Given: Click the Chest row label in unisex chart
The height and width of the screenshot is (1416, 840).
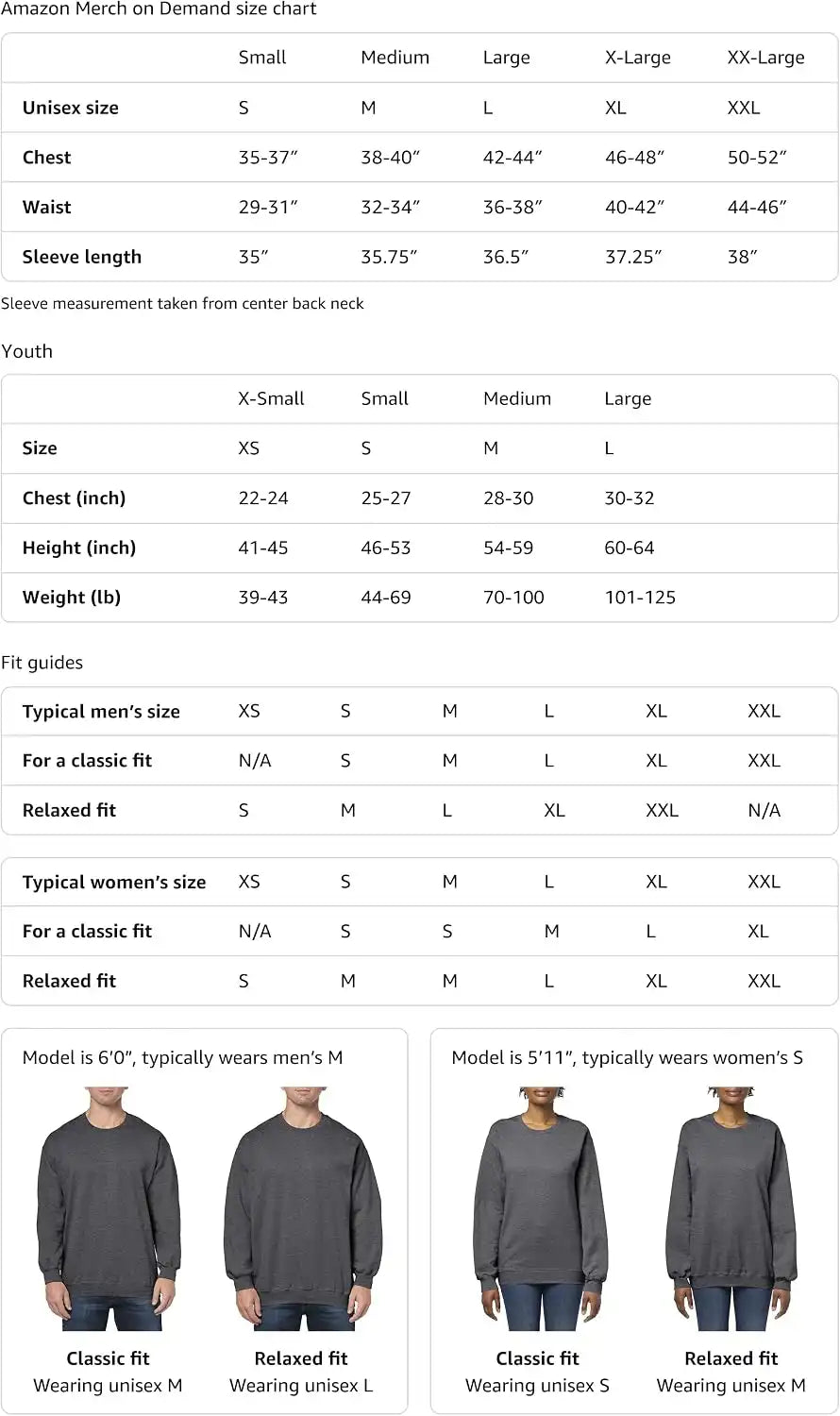Looking at the screenshot, I should (x=47, y=158).
